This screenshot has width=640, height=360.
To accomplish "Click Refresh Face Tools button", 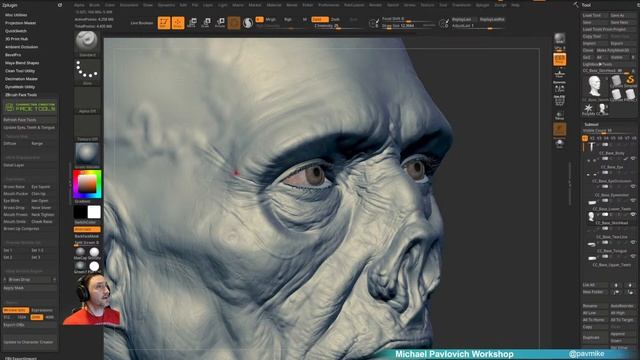I will [x=30, y=120].
